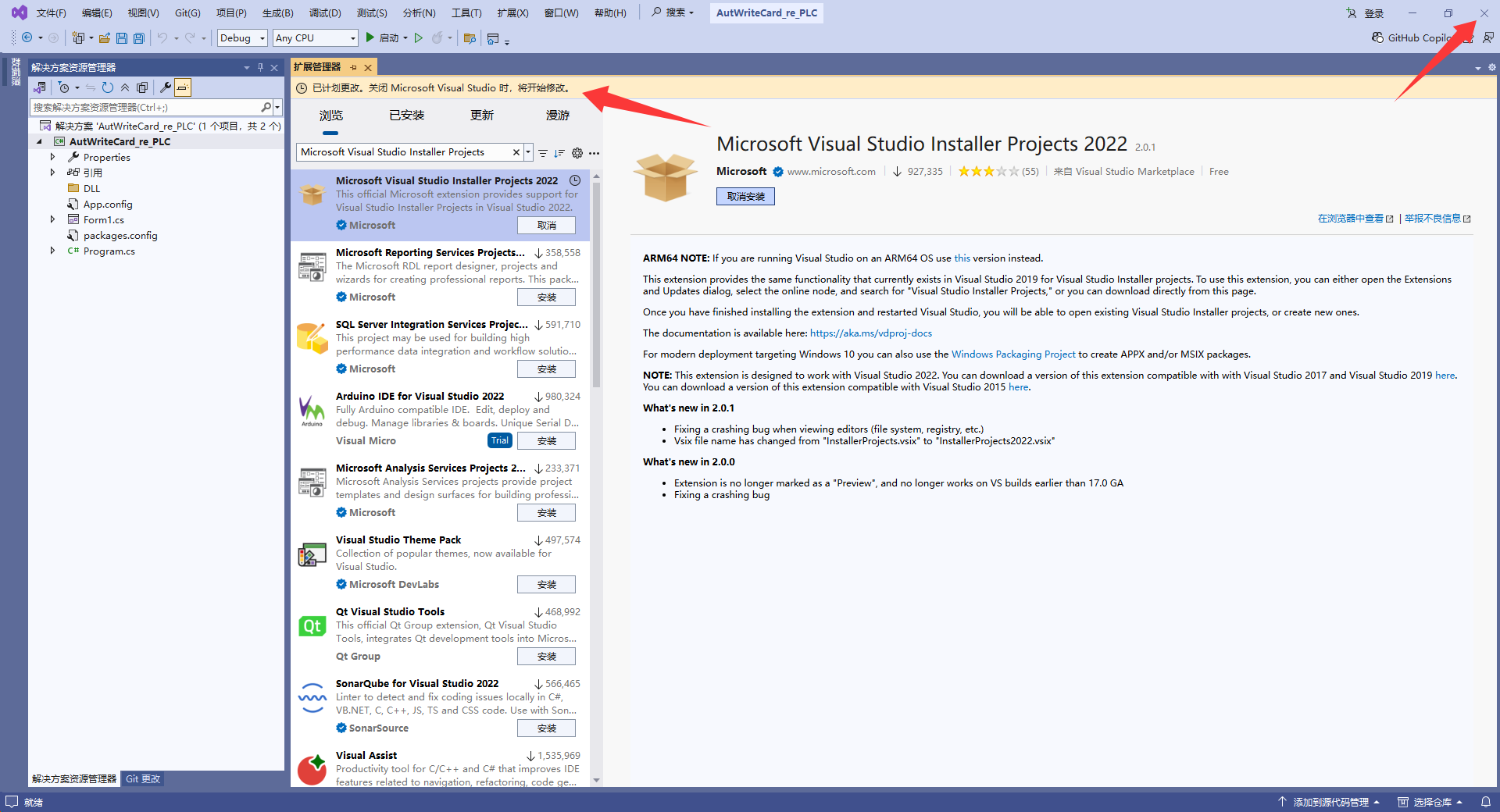Click the Refresh icon in Solution Explorer
The height and width of the screenshot is (812, 1500).
108,87
